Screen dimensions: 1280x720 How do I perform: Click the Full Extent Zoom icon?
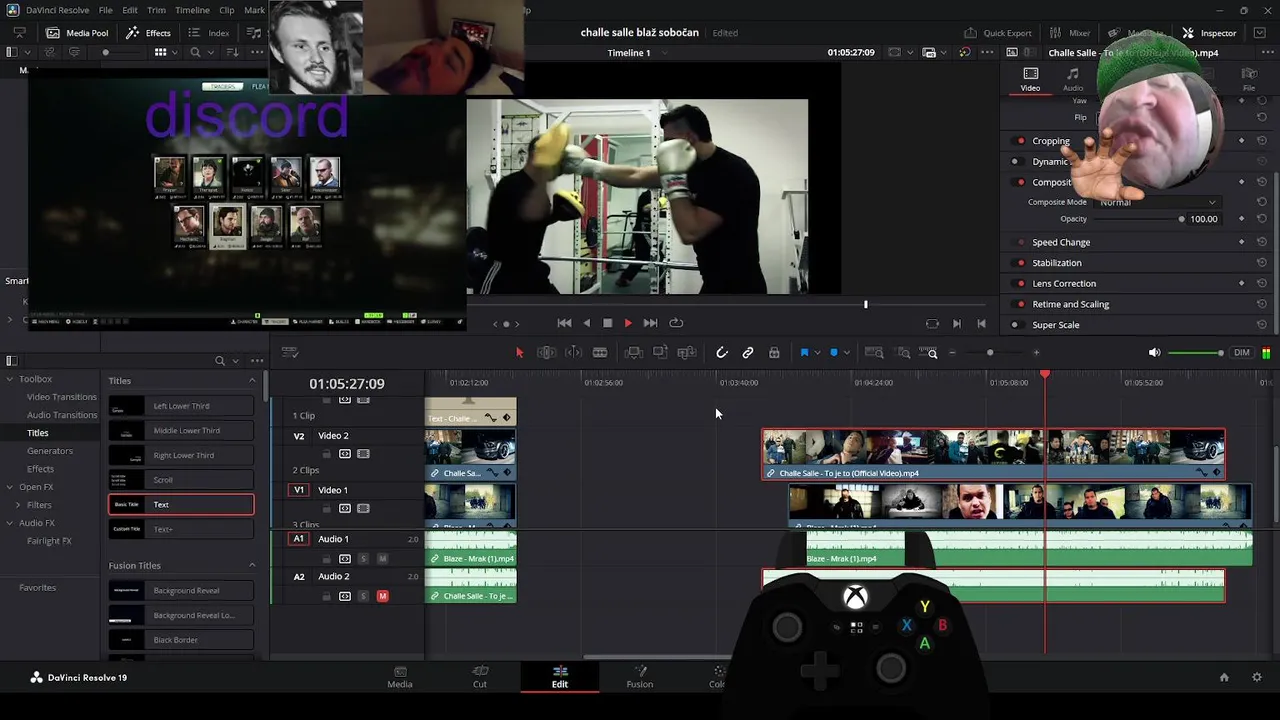pos(873,352)
